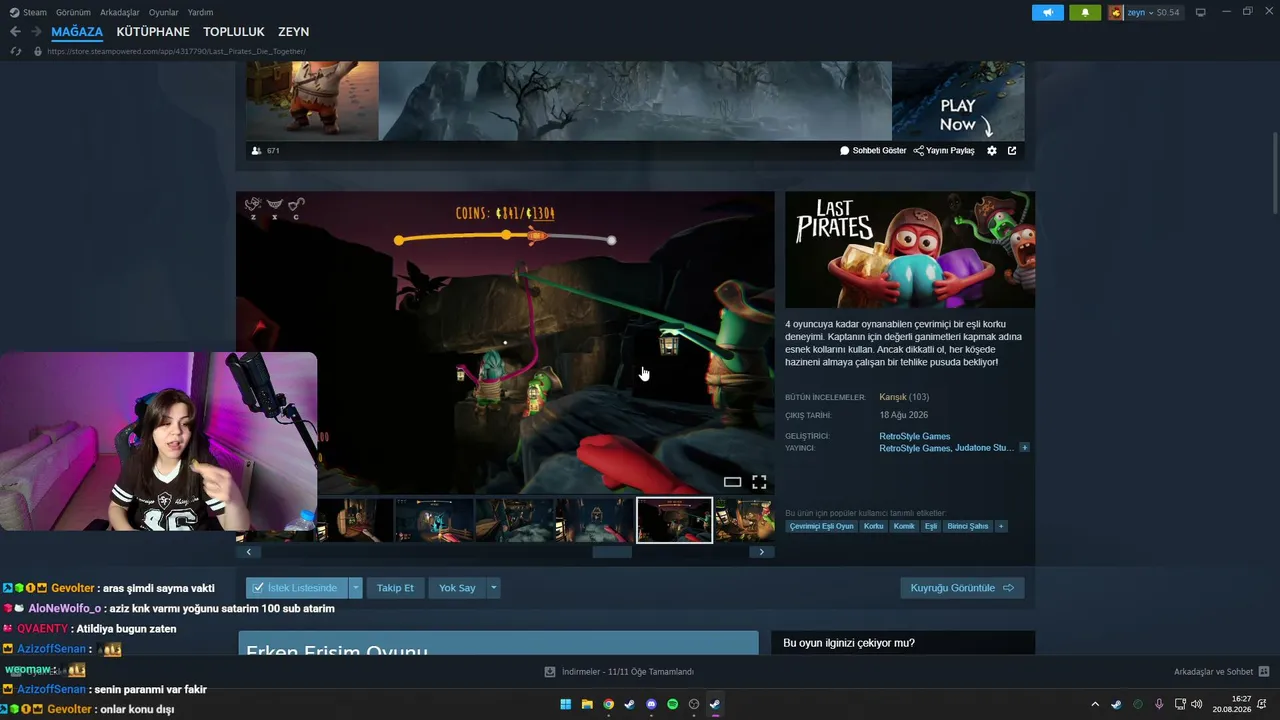The width and height of the screenshot is (1280, 720).
Task: Click the thumbnail strip horizontal scrollbar handle
Action: tap(612, 552)
